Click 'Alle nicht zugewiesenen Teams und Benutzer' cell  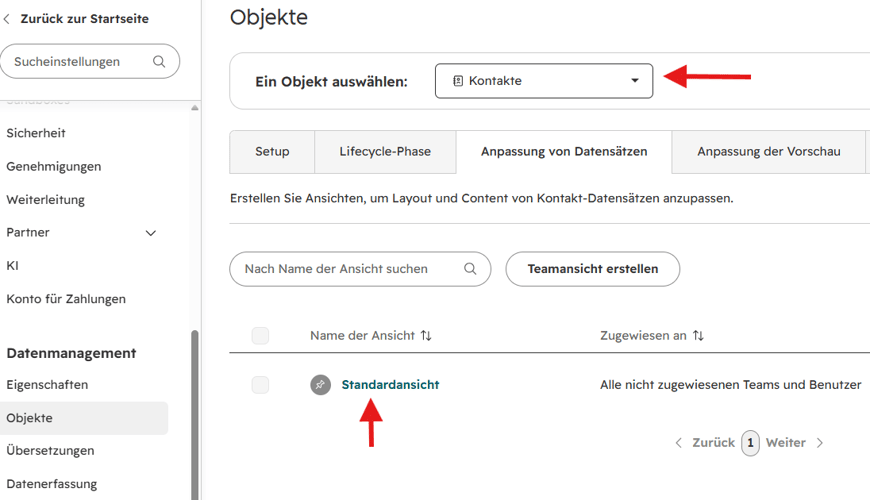730,385
